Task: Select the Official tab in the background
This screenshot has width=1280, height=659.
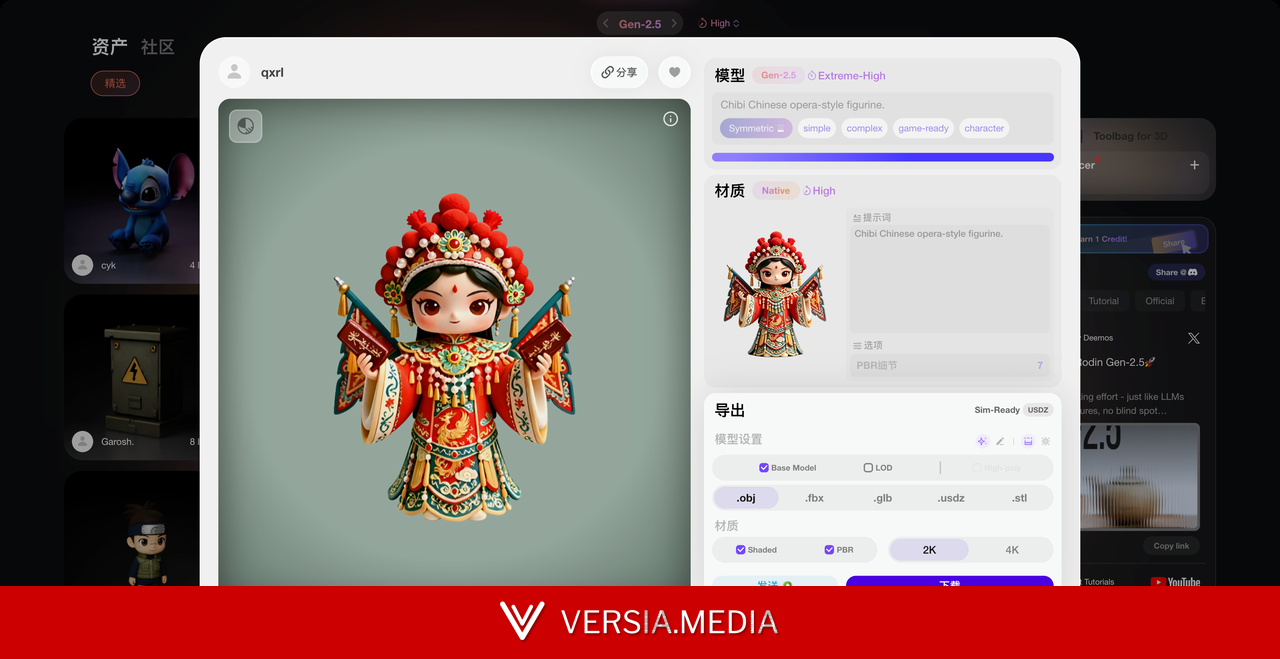Action: coord(1160,301)
